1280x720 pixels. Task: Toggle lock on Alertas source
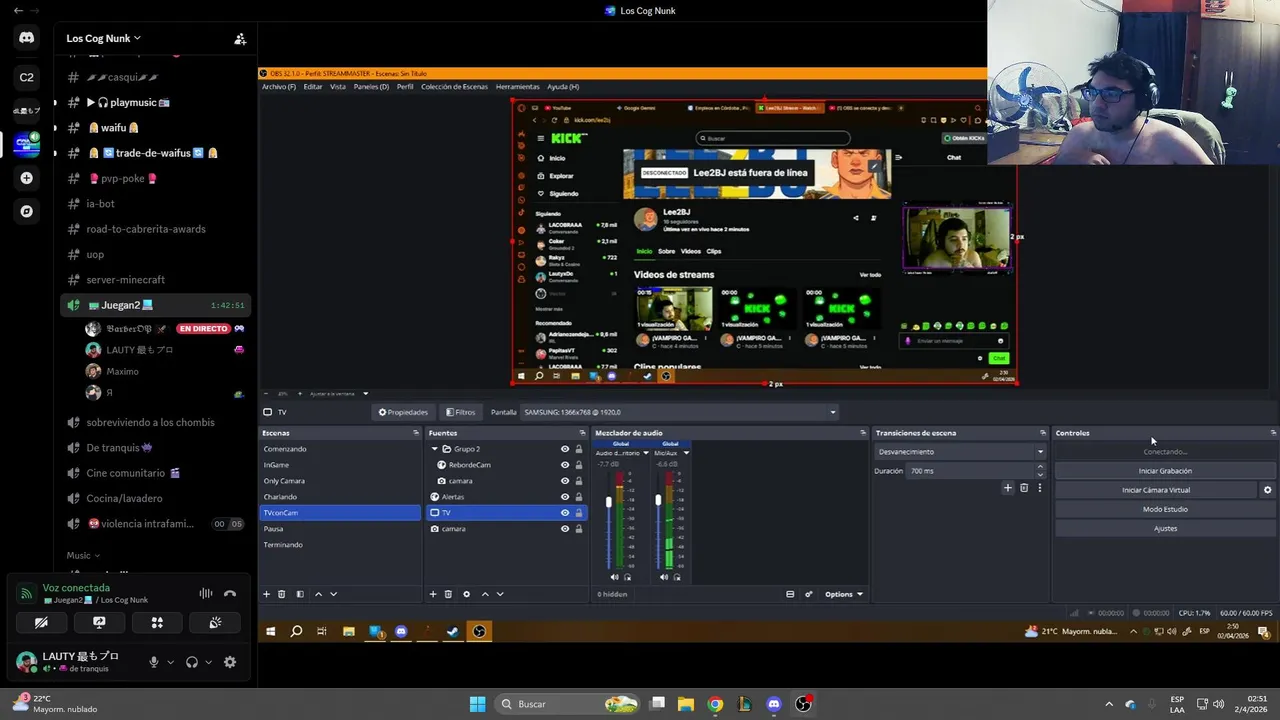click(578, 497)
